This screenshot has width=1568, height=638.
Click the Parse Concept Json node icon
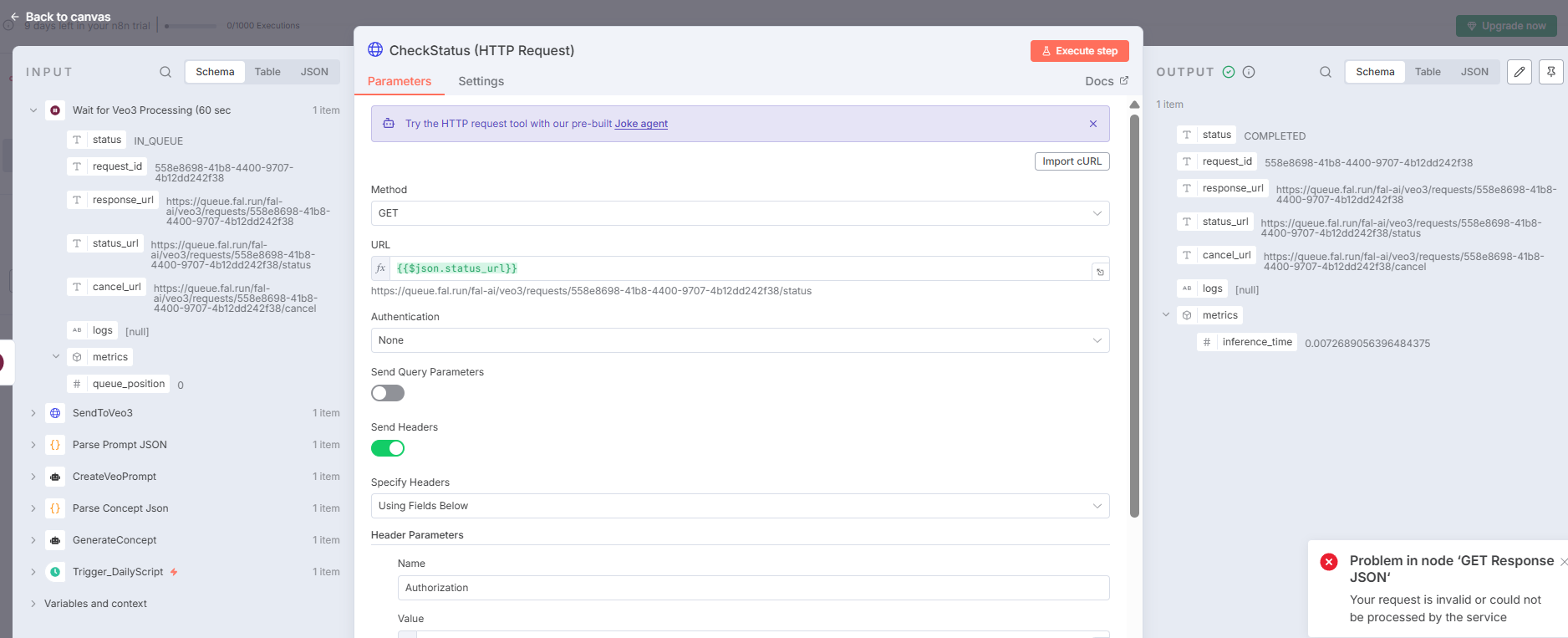[55, 508]
